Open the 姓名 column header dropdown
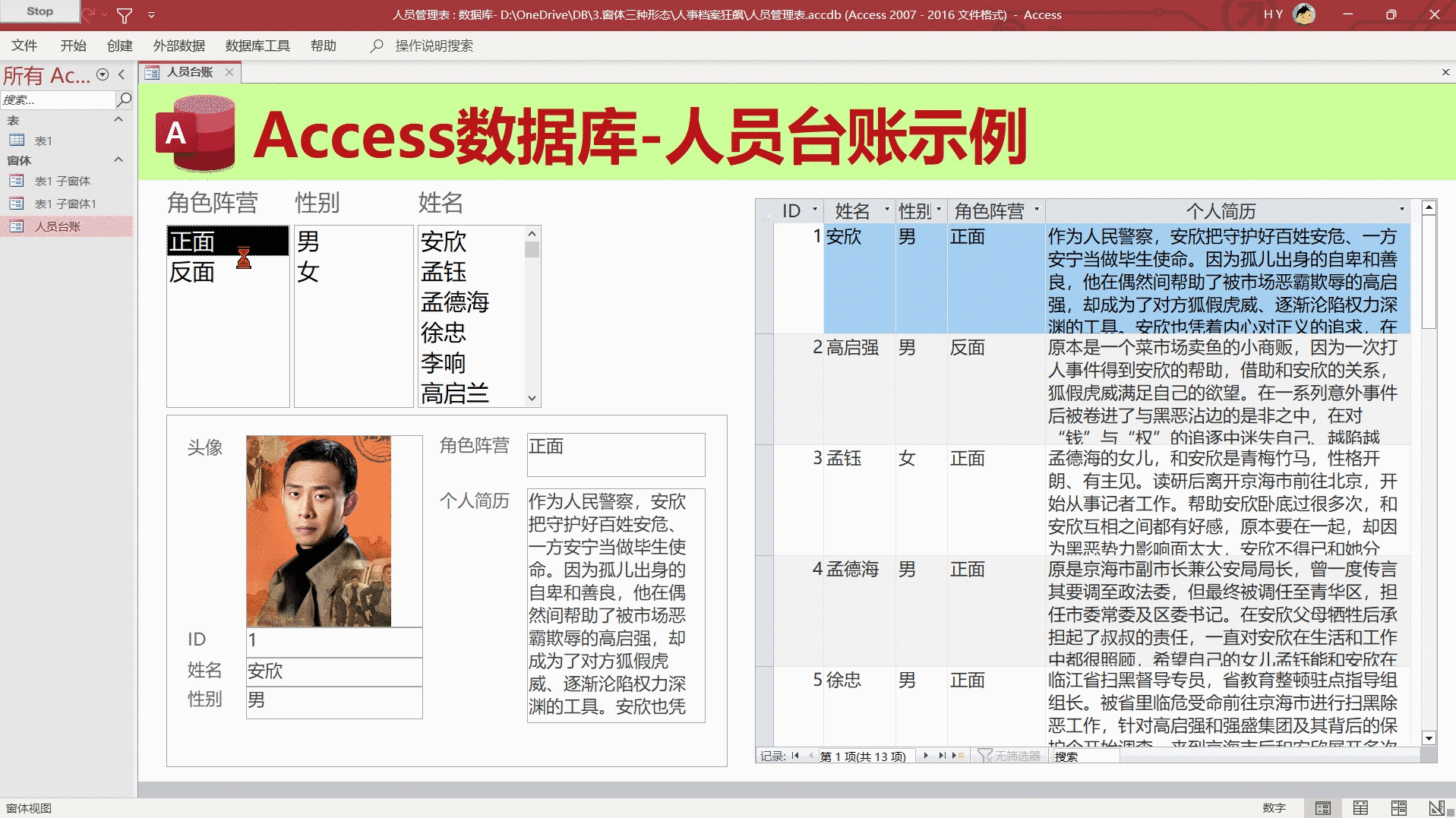Screen dimensions: 1456x818 [x=886, y=210]
